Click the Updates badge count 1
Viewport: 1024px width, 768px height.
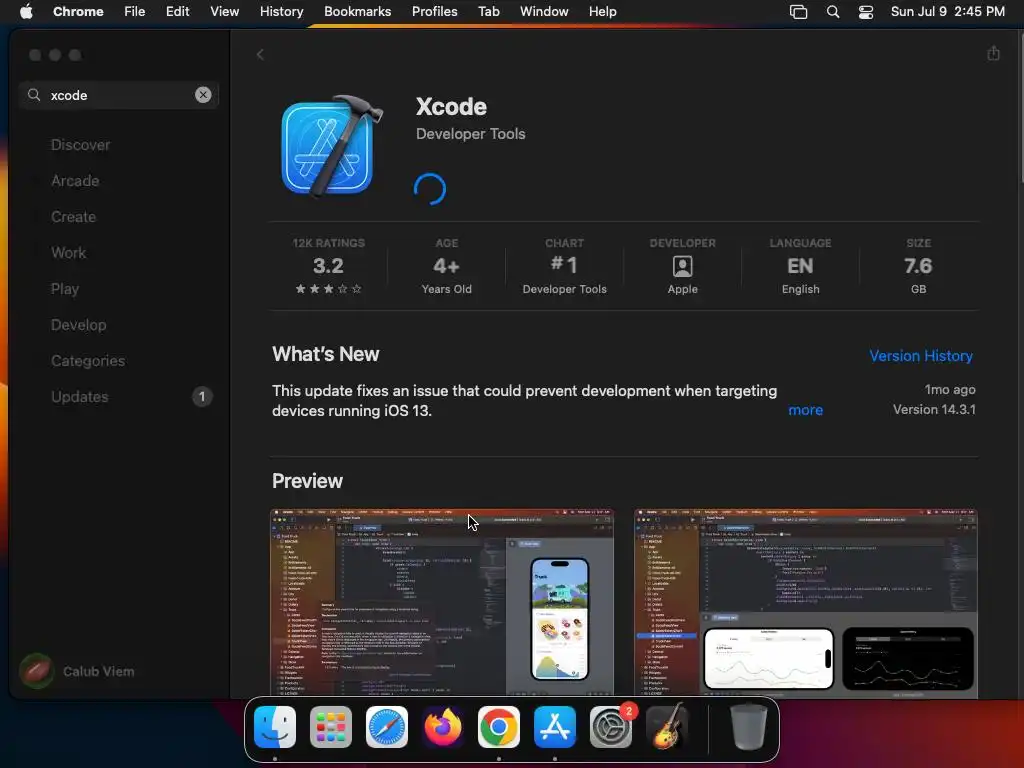202,396
